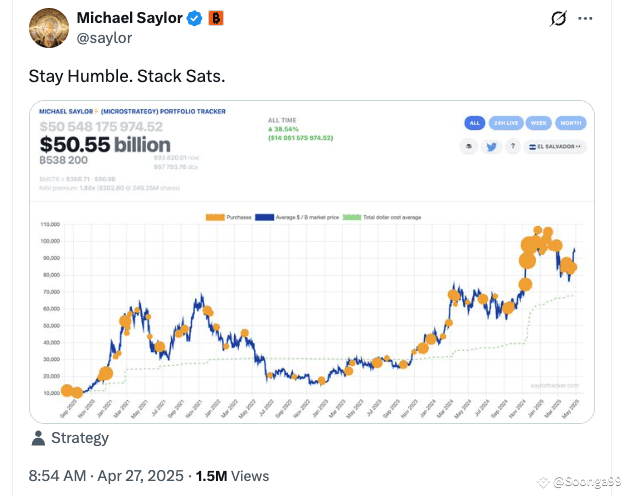Screen dimensions: 629x497
Task: Click the Michael Saylor display name
Action: pos(130,18)
